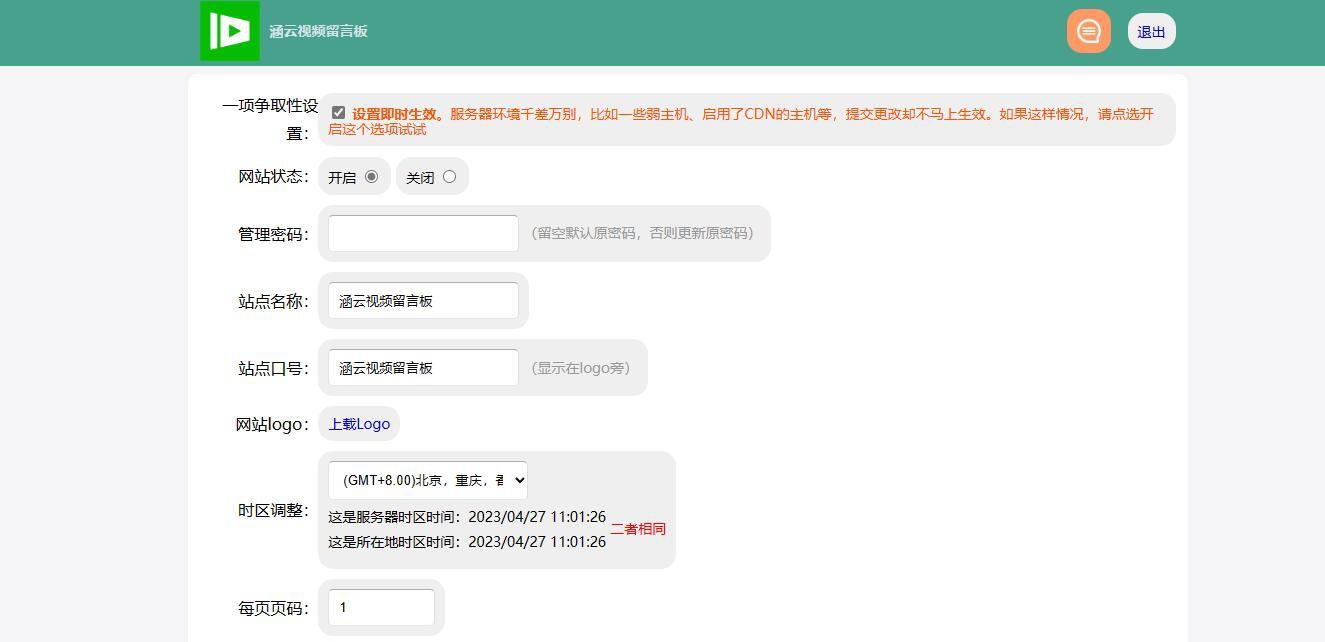
Task: Click the 留空默认原密码 hint text
Action: (x=642, y=233)
